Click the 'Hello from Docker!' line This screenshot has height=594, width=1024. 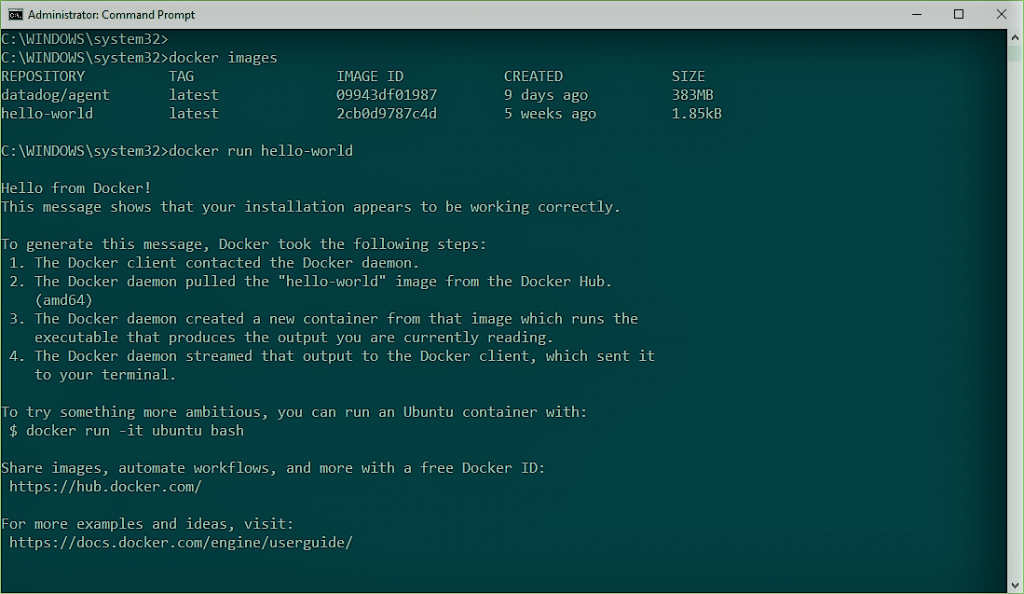[x=76, y=188]
